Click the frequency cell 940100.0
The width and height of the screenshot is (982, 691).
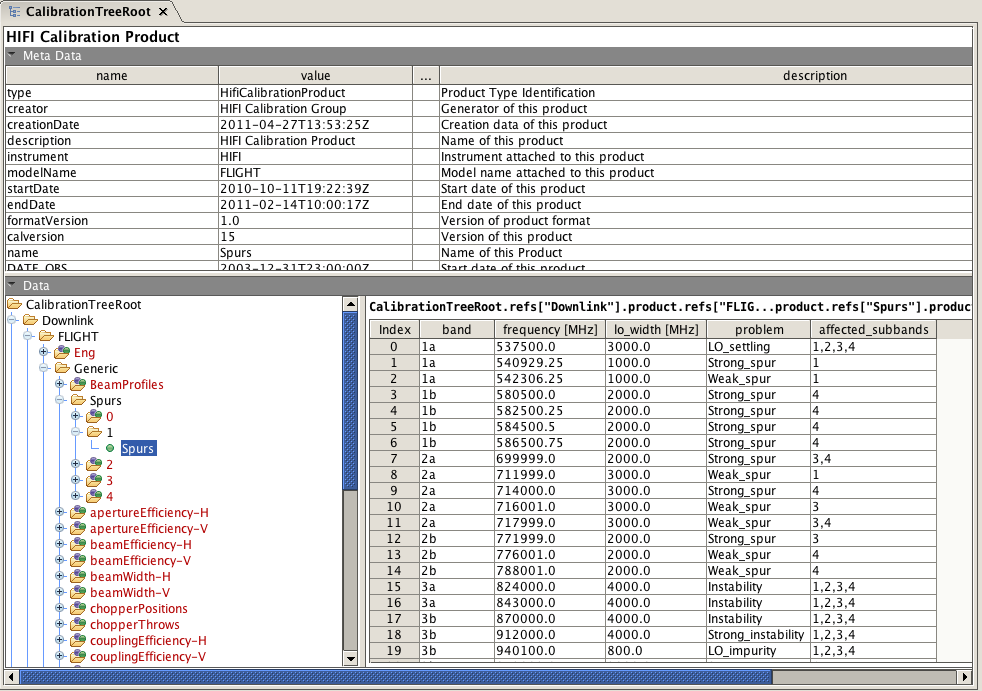pos(550,651)
